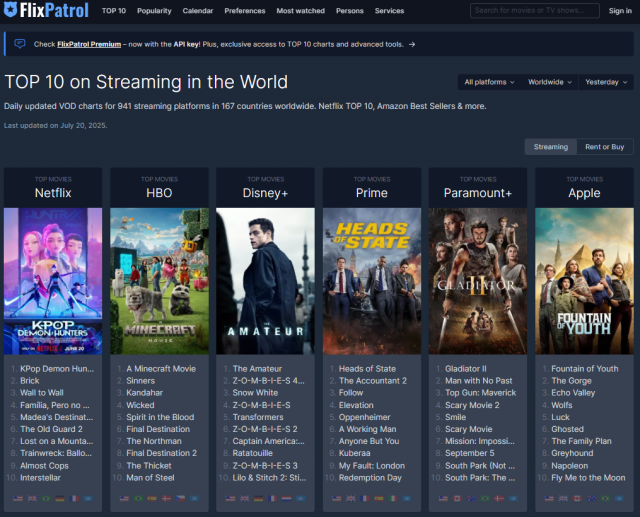Screen dimensions: 640x517
Task: Open the Most watched menu item
Action: (x=301, y=11)
